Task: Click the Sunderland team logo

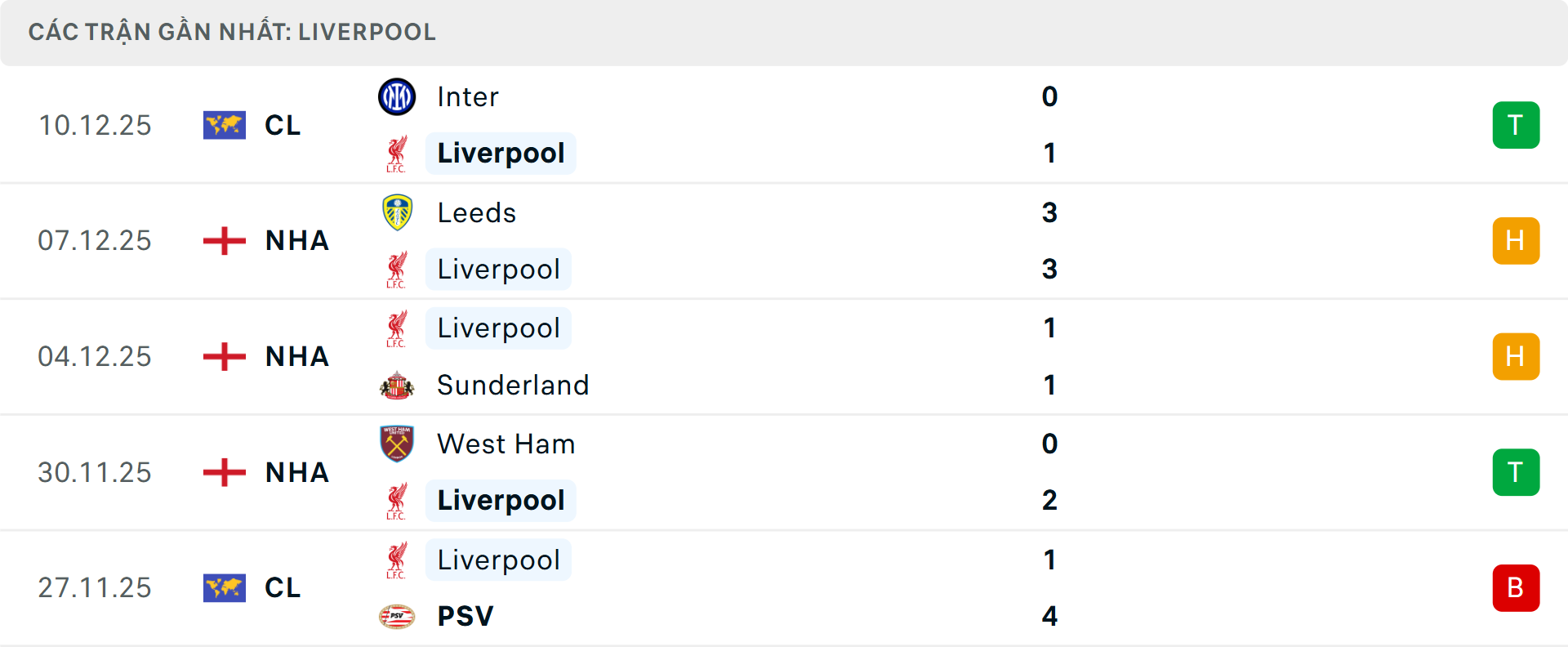Action: [x=398, y=384]
